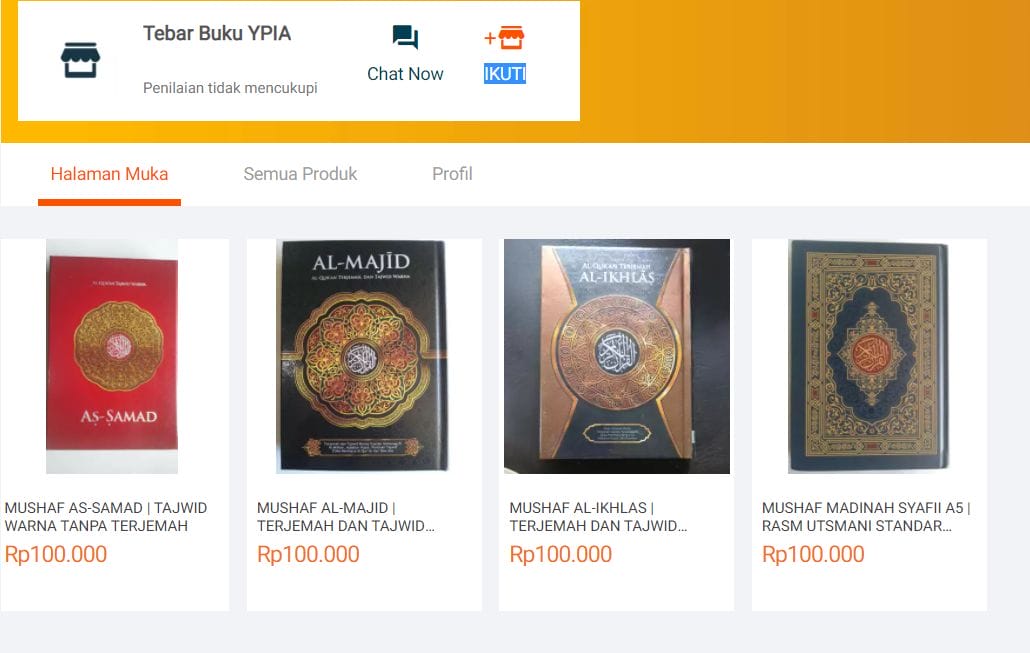Viewport: 1030px width, 653px height.
Task: Go to the Profil tab
Action: pyautogui.click(x=452, y=174)
